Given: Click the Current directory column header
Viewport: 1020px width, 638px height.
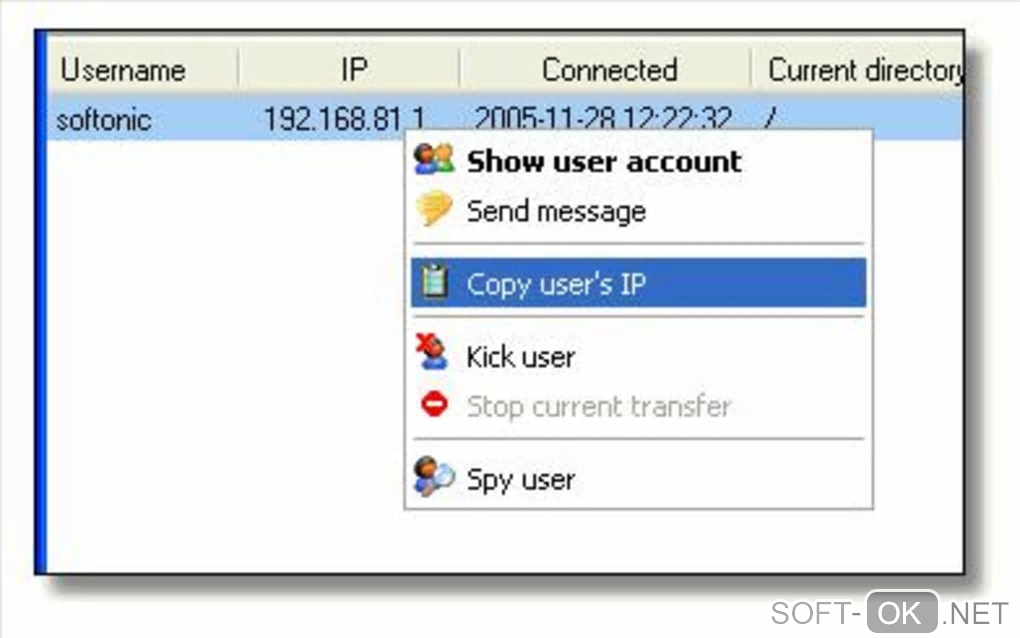Looking at the screenshot, I should coord(857,69).
